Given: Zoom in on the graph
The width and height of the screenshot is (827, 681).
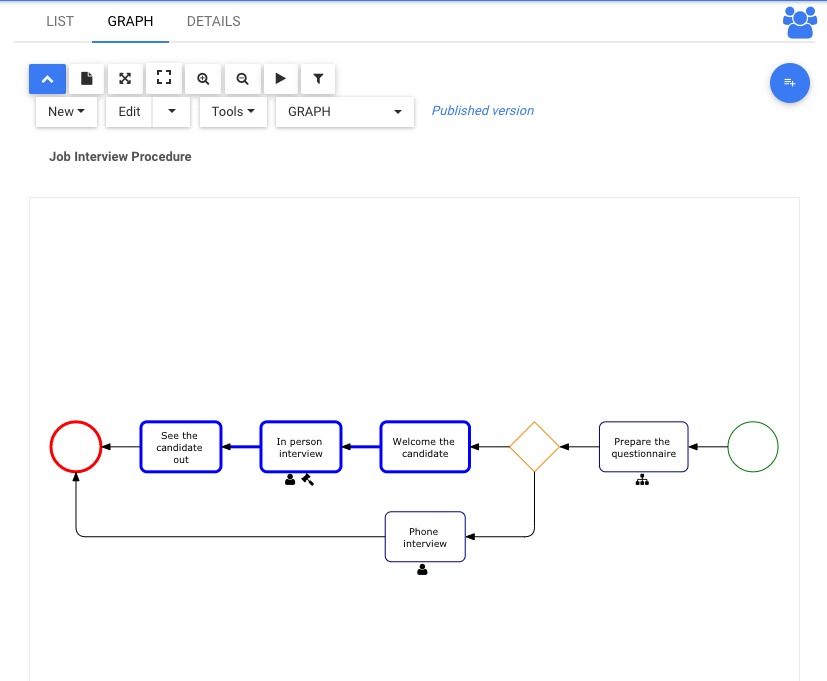Looking at the screenshot, I should [203, 79].
